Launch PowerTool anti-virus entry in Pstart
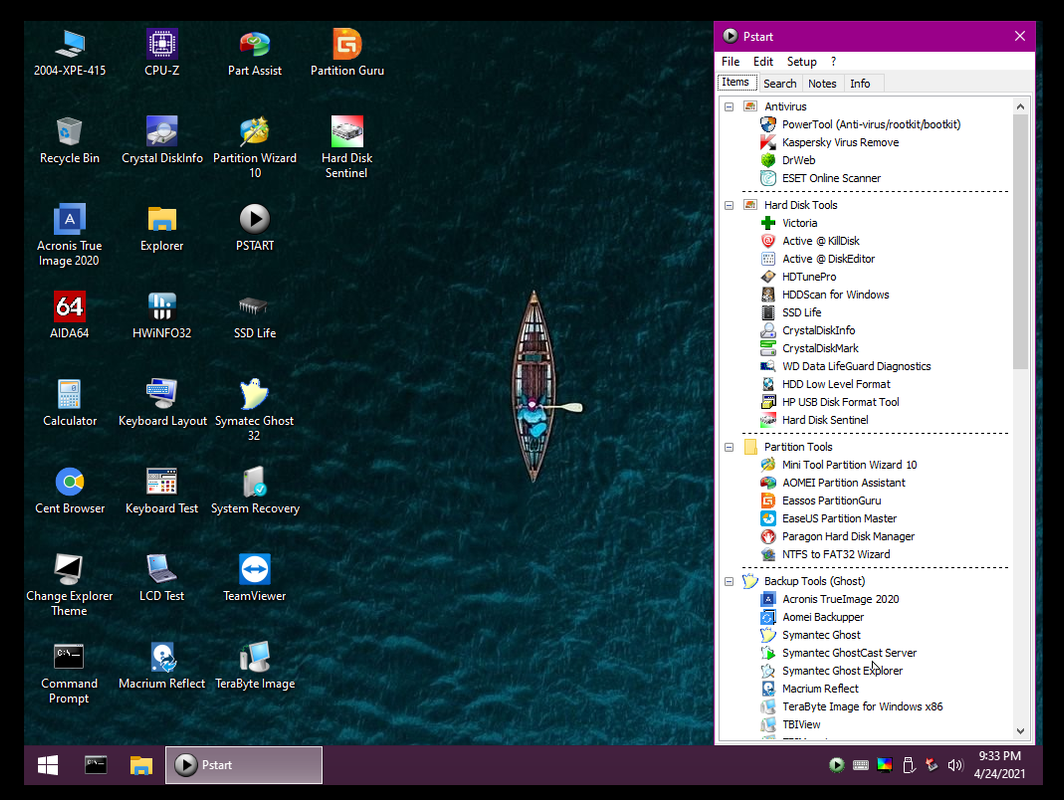 pos(860,124)
